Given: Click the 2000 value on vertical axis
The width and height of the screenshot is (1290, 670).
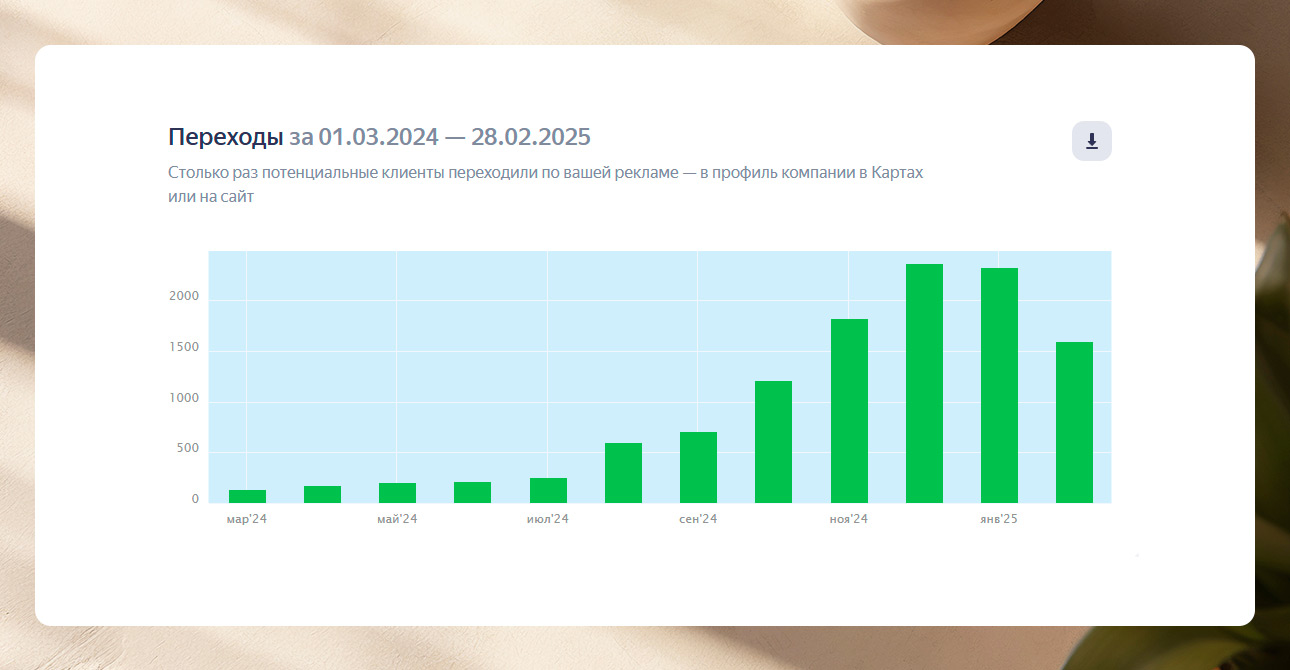Looking at the screenshot, I should click(184, 297).
